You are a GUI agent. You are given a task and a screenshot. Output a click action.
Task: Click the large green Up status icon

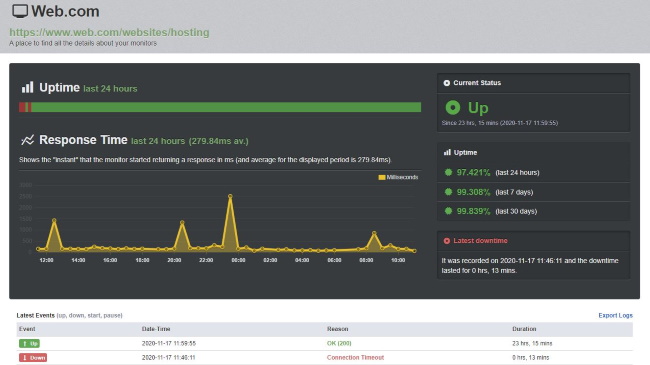click(x=453, y=107)
